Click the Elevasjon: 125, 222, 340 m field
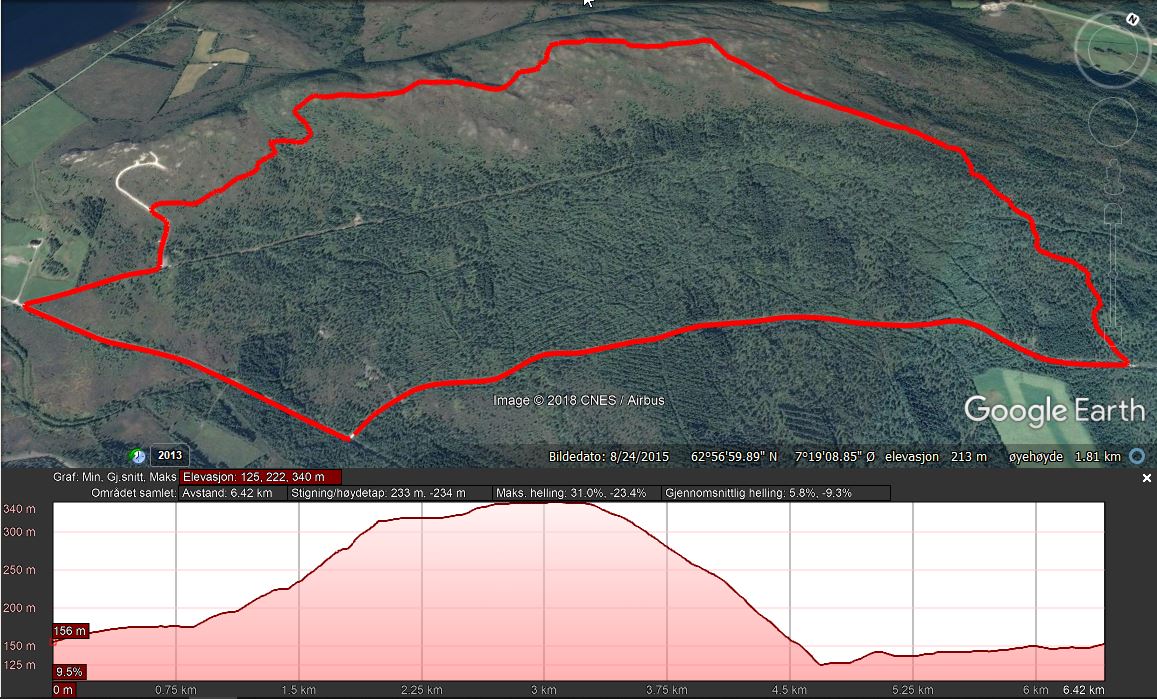Viewport: 1157px width, 699px height. [260, 478]
